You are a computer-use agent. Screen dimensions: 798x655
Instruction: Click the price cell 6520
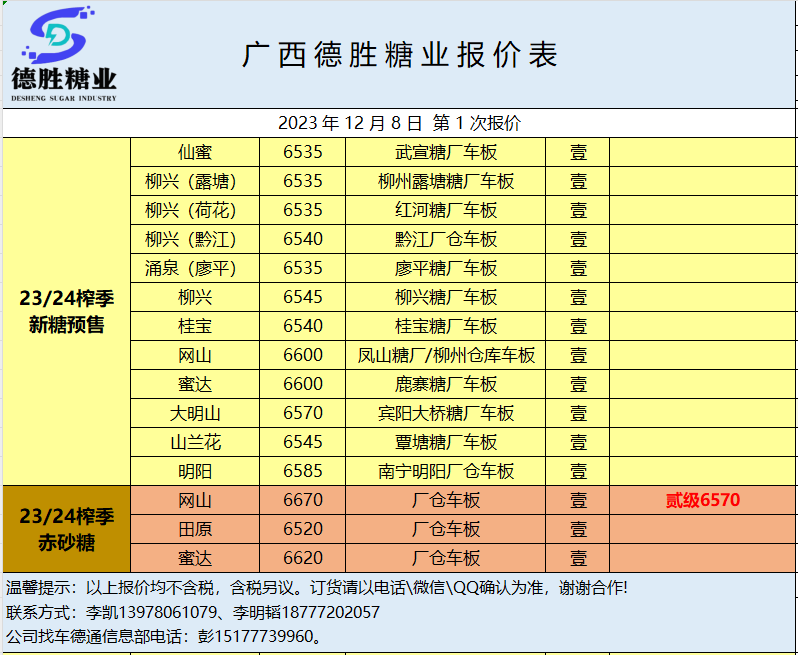pyautogui.click(x=303, y=529)
